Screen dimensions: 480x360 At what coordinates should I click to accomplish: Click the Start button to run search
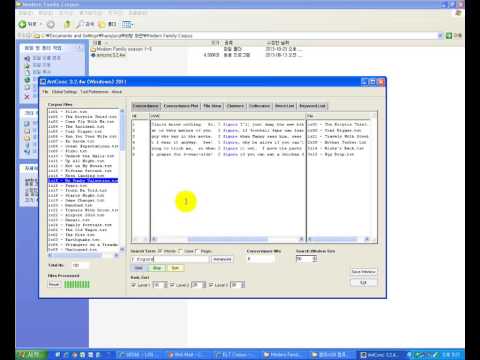[x=138, y=268]
